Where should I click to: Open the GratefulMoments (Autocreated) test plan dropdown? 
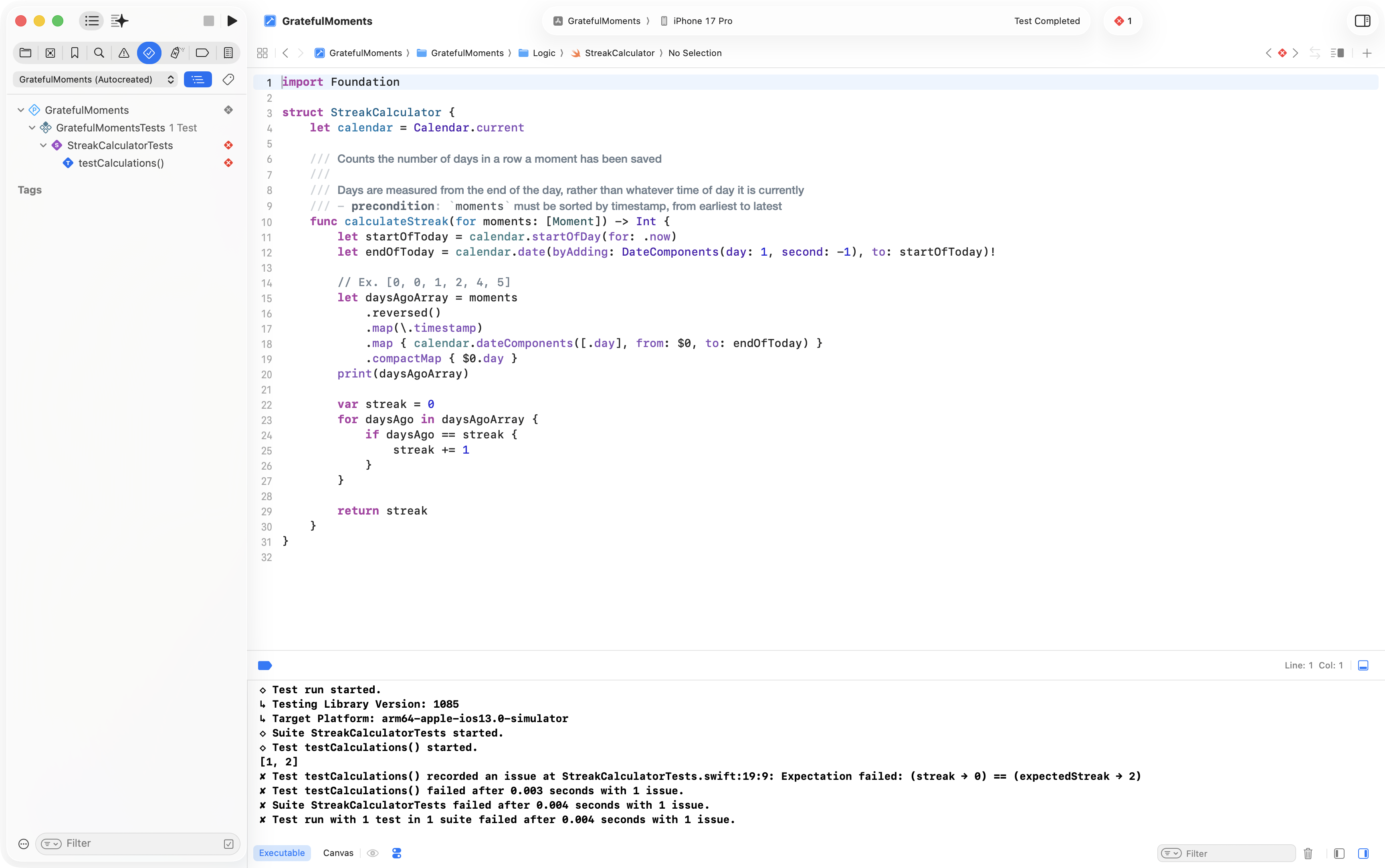[96, 79]
